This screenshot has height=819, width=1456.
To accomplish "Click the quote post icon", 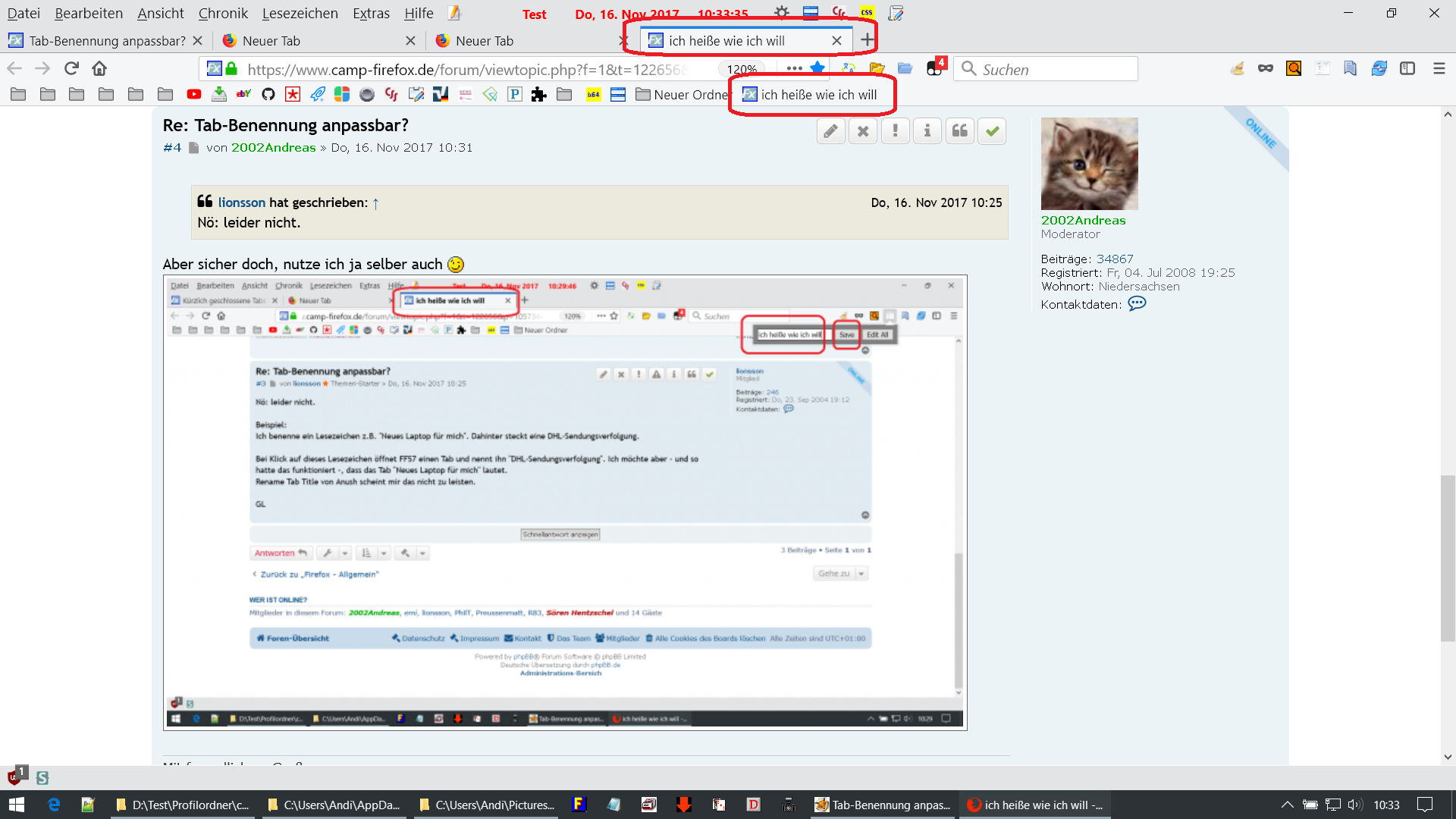I will pos(959,131).
